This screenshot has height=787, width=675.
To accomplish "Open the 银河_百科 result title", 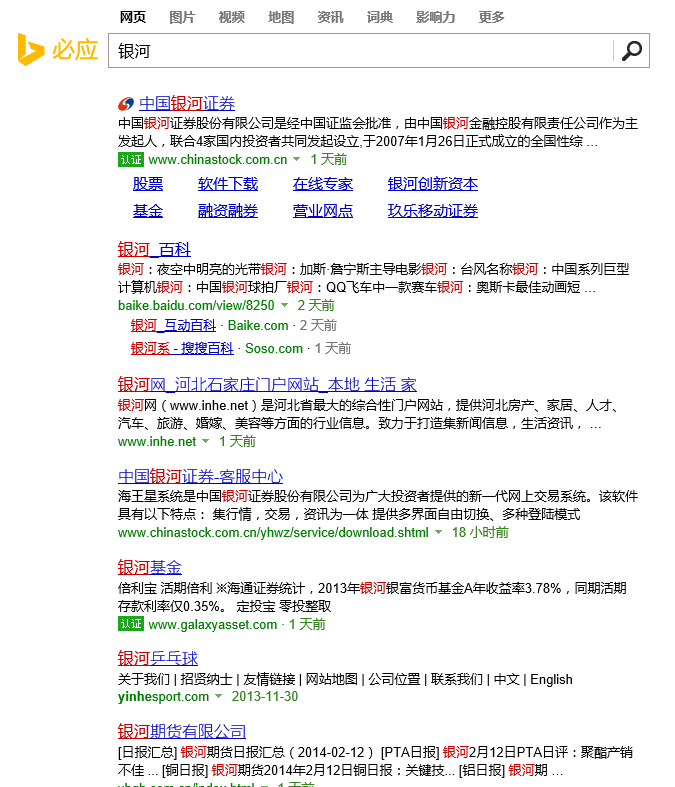I will [x=154, y=249].
